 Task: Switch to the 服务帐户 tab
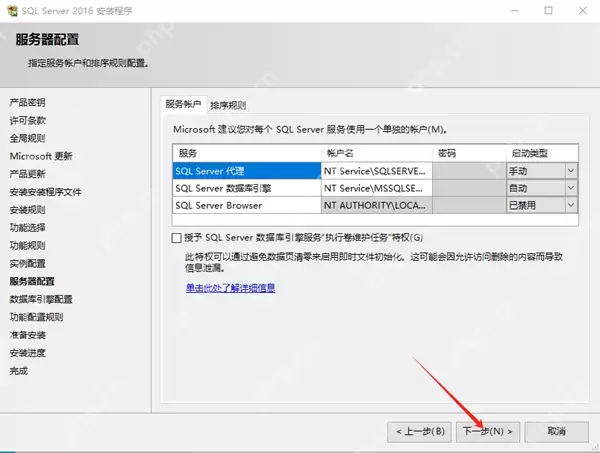coord(183,104)
